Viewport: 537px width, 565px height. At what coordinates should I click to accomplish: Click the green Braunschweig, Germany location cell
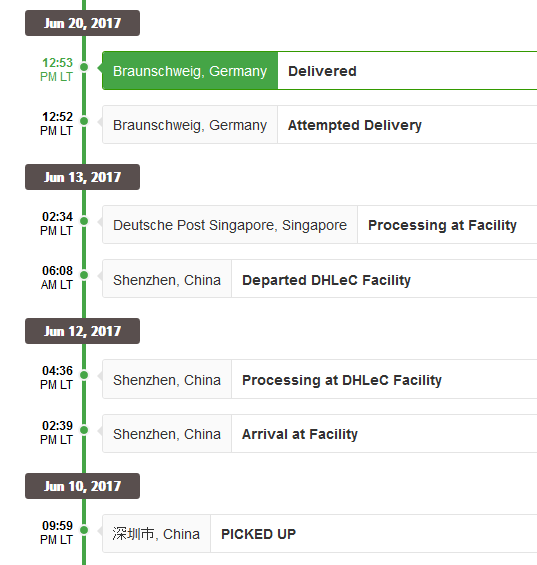pos(190,71)
